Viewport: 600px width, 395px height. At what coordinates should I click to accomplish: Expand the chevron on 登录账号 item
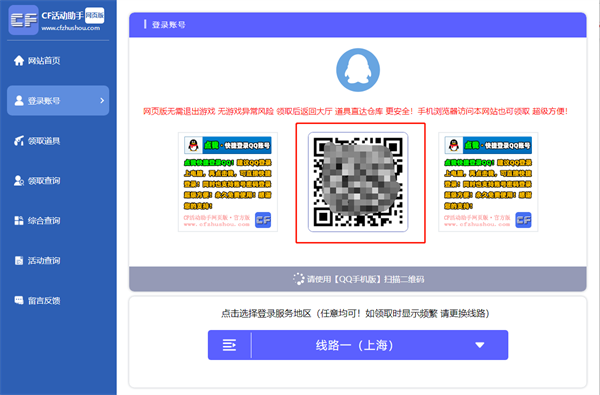point(102,101)
